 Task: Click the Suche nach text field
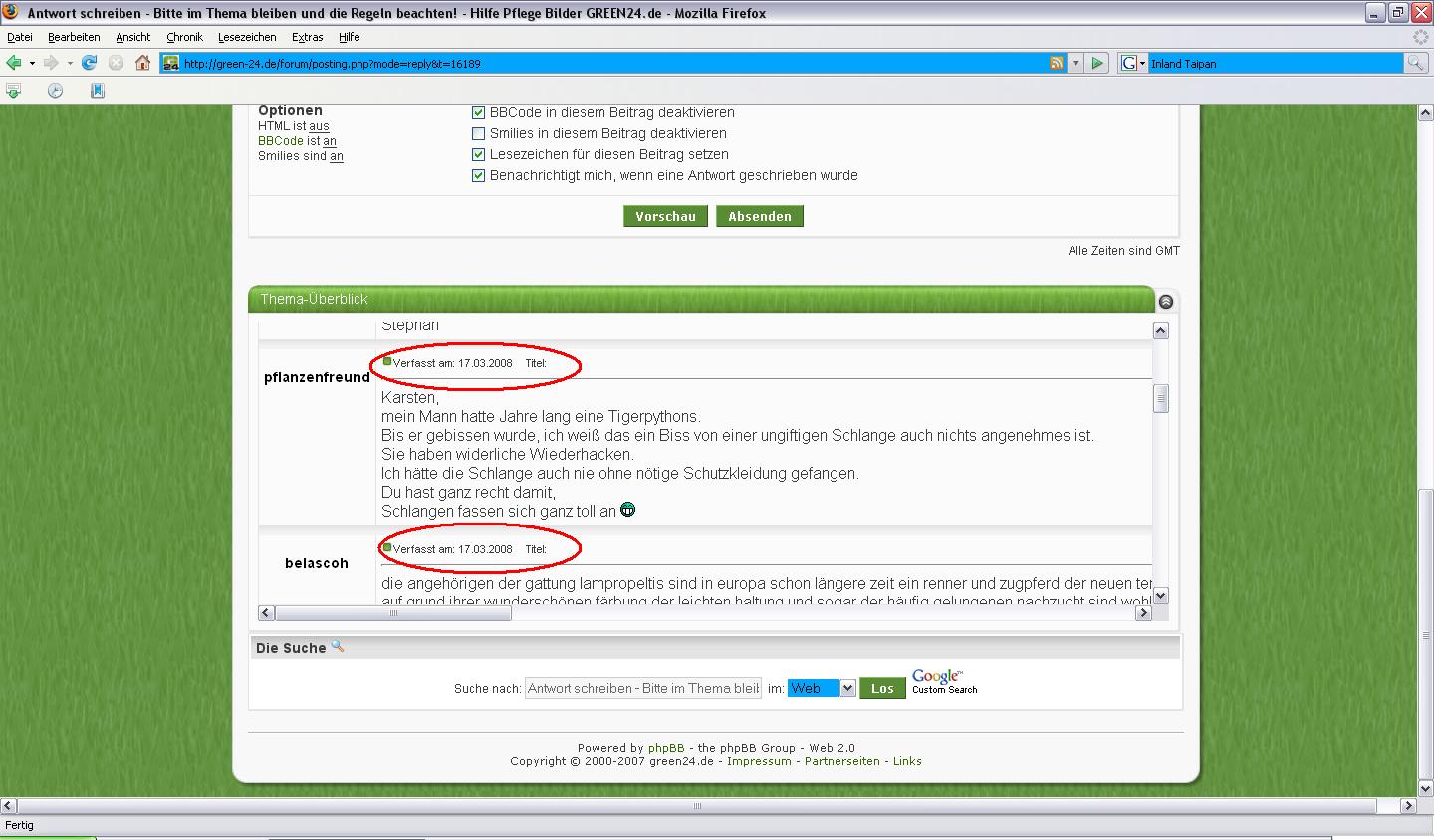point(642,688)
